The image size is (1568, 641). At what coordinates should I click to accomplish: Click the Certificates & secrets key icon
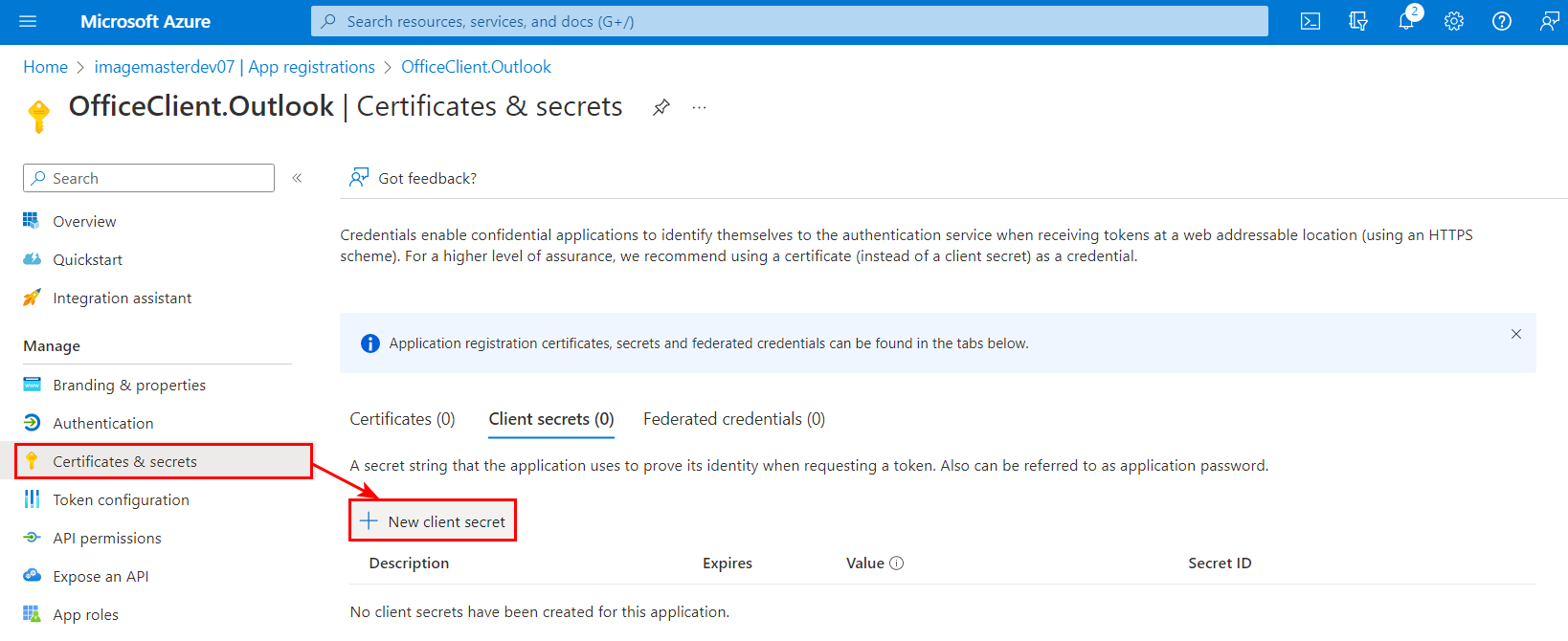point(32,461)
